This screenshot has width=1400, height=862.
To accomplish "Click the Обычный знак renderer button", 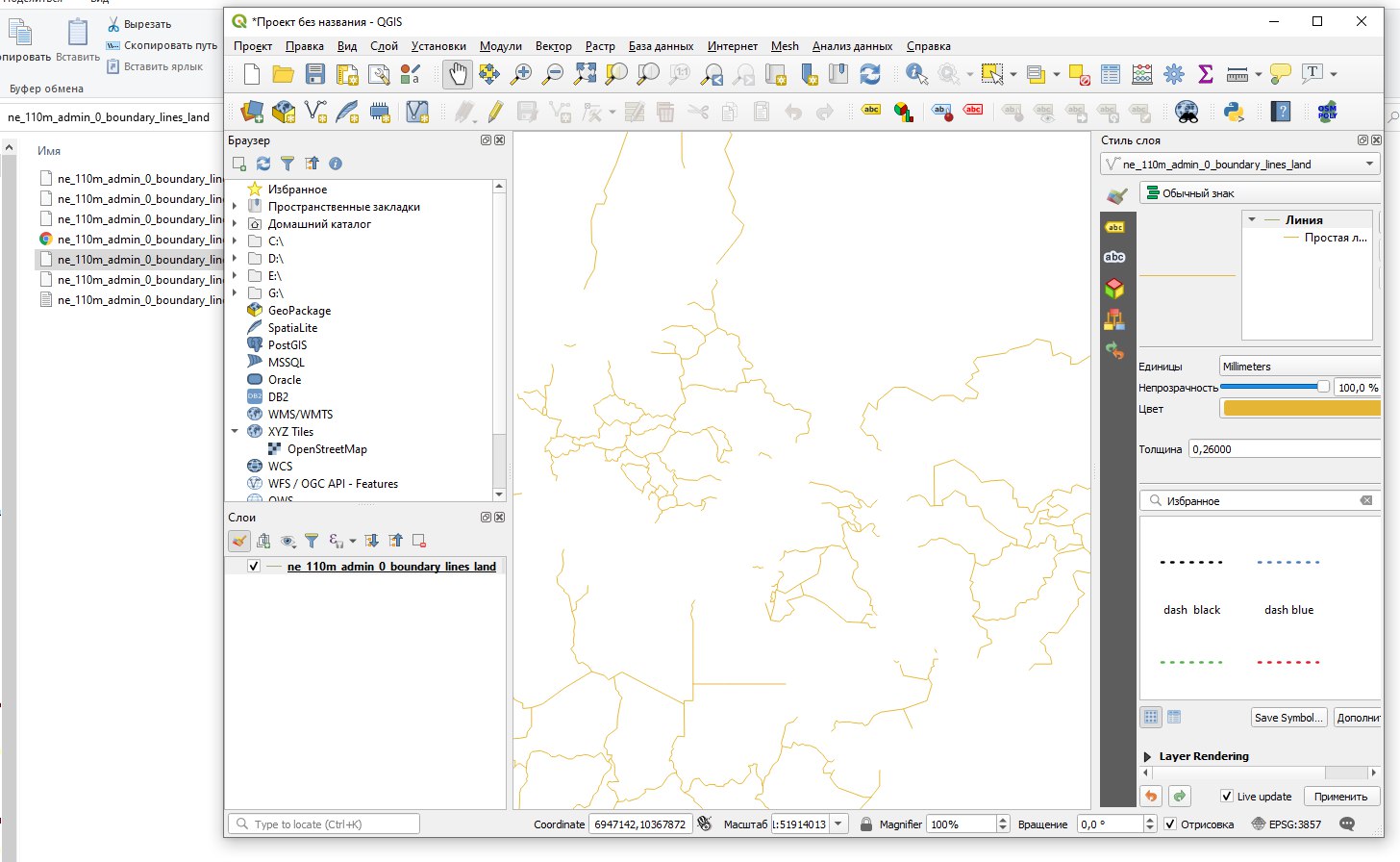I will tap(1260, 193).
